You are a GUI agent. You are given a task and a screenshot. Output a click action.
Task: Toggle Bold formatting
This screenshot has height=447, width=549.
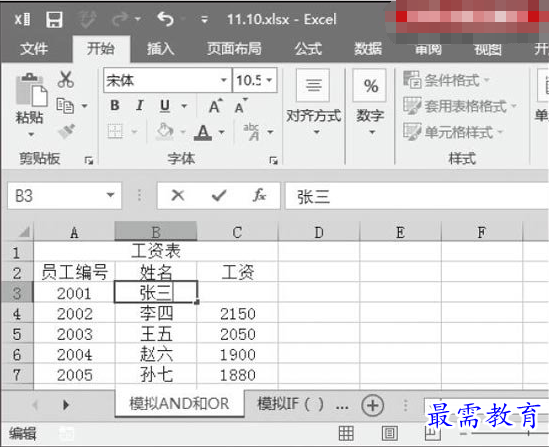[x=114, y=105]
